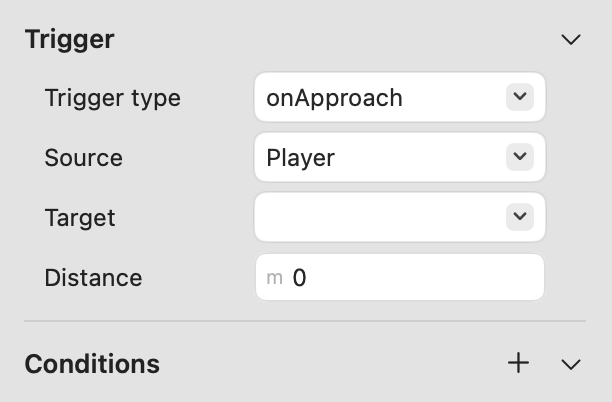Viewport: 612px width, 402px height.
Task: Open the Trigger type dropdown arrow
Action: (x=519, y=97)
